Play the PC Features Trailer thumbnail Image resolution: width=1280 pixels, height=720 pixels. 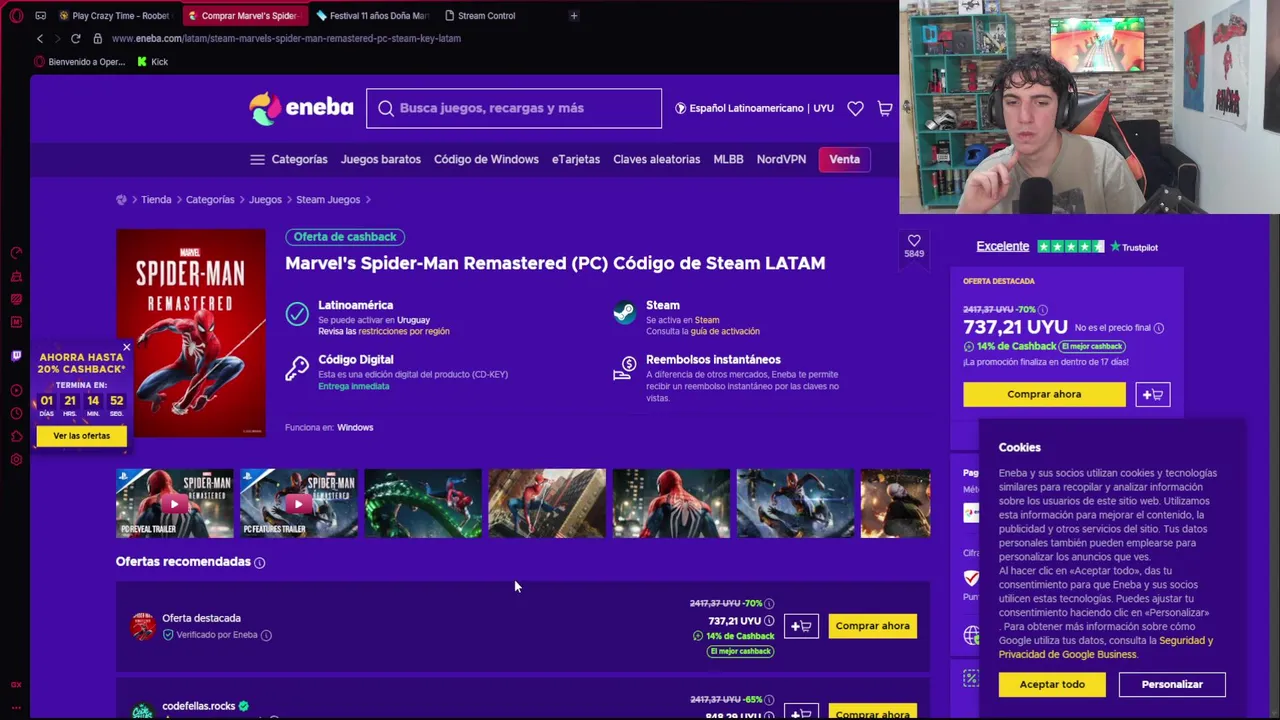(x=298, y=503)
